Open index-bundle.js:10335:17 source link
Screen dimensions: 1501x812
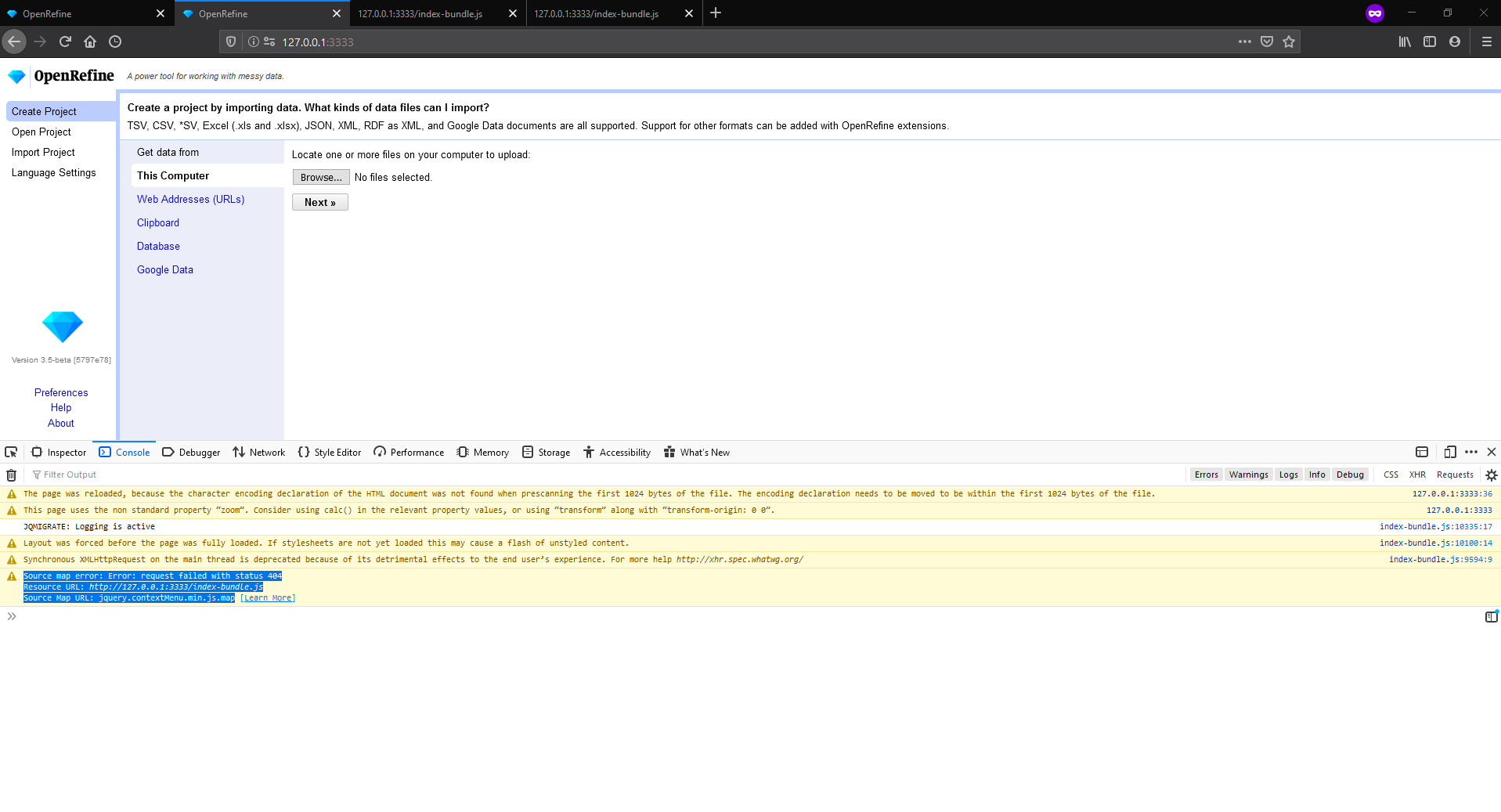coord(1436,526)
